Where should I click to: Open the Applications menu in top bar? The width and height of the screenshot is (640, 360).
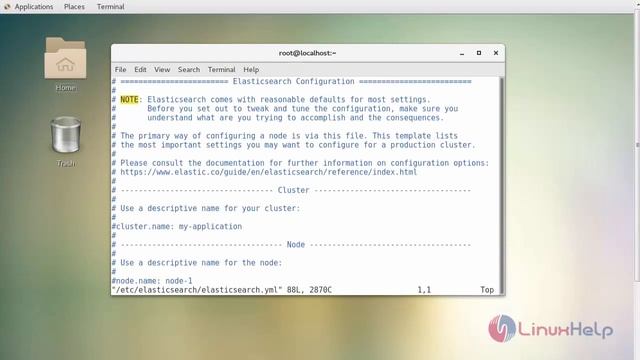[x=34, y=7]
